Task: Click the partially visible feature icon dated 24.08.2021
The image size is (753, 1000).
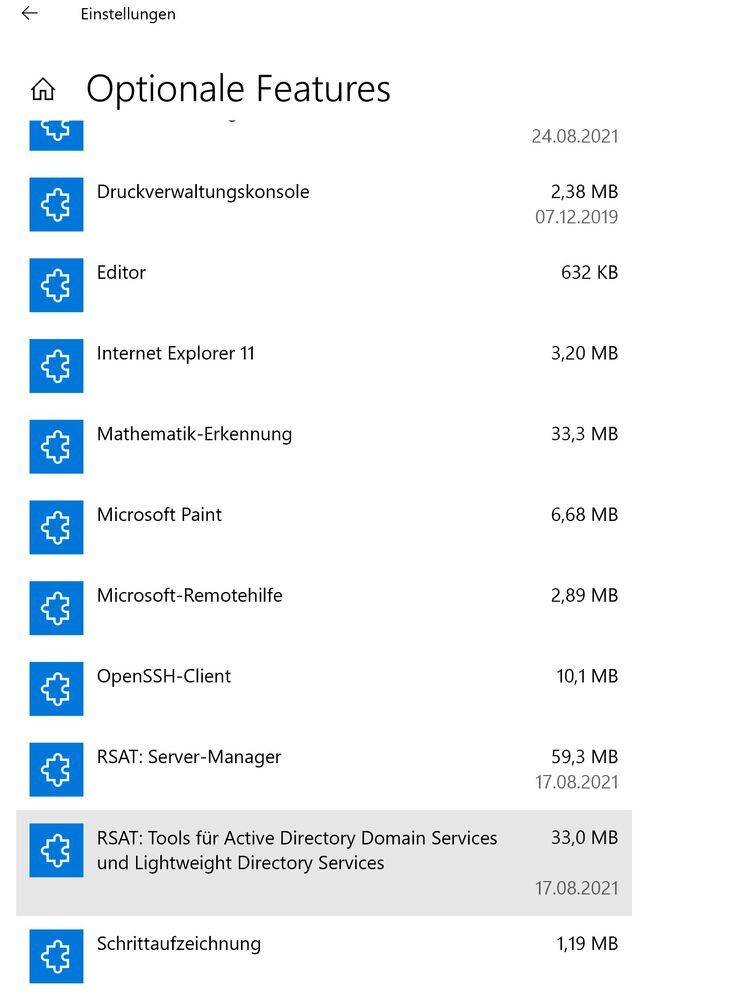Action: click(x=56, y=135)
